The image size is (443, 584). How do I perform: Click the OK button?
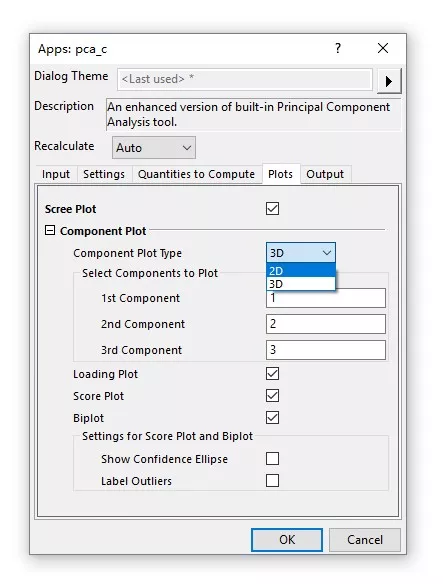tap(287, 540)
